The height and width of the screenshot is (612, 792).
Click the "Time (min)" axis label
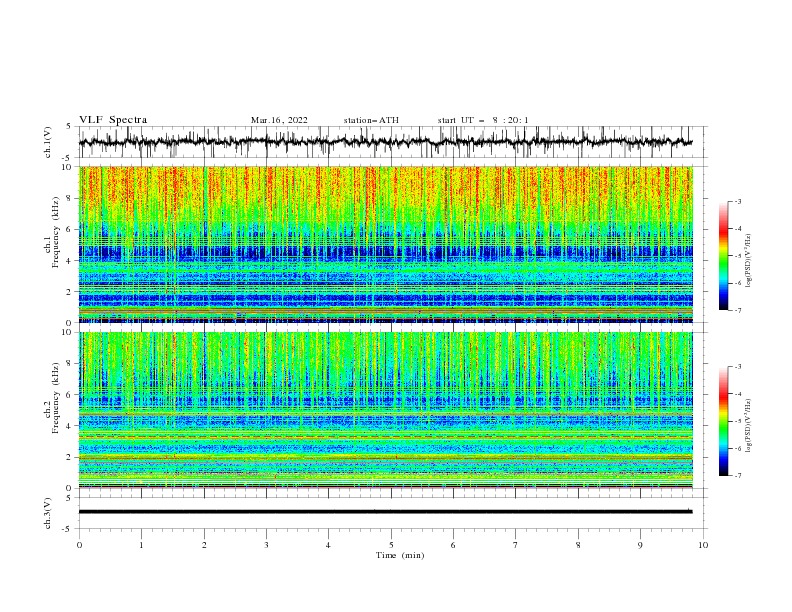coord(400,555)
